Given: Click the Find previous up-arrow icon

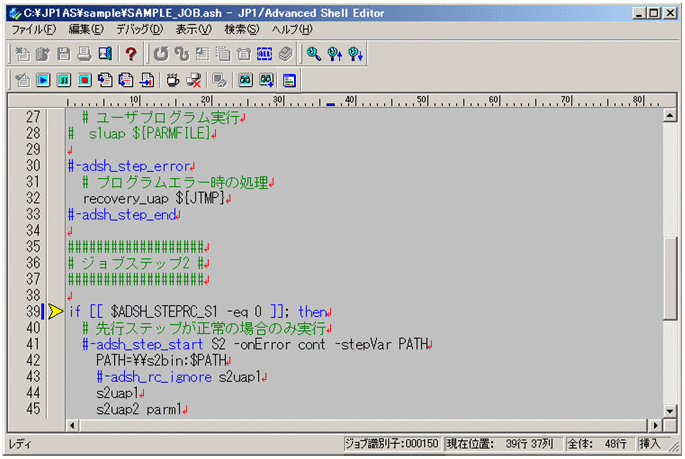Looking at the screenshot, I should pyautogui.click(x=335, y=54).
